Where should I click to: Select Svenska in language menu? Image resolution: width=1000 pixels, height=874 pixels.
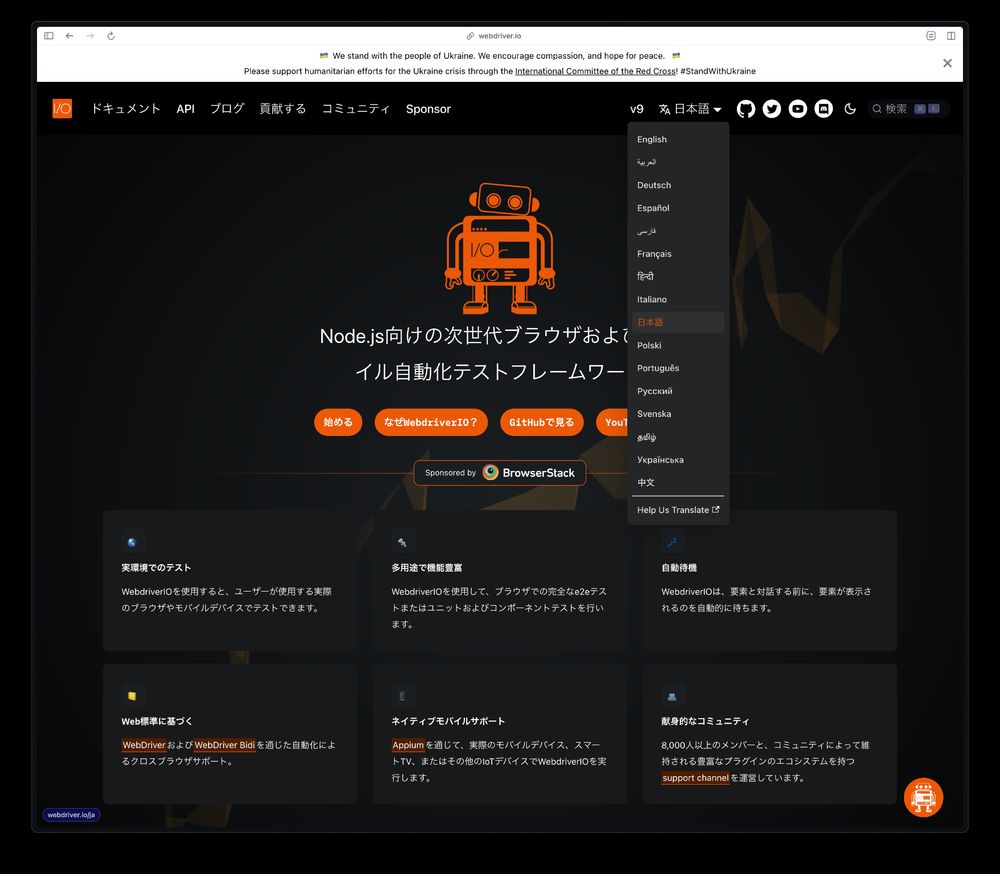click(x=678, y=414)
